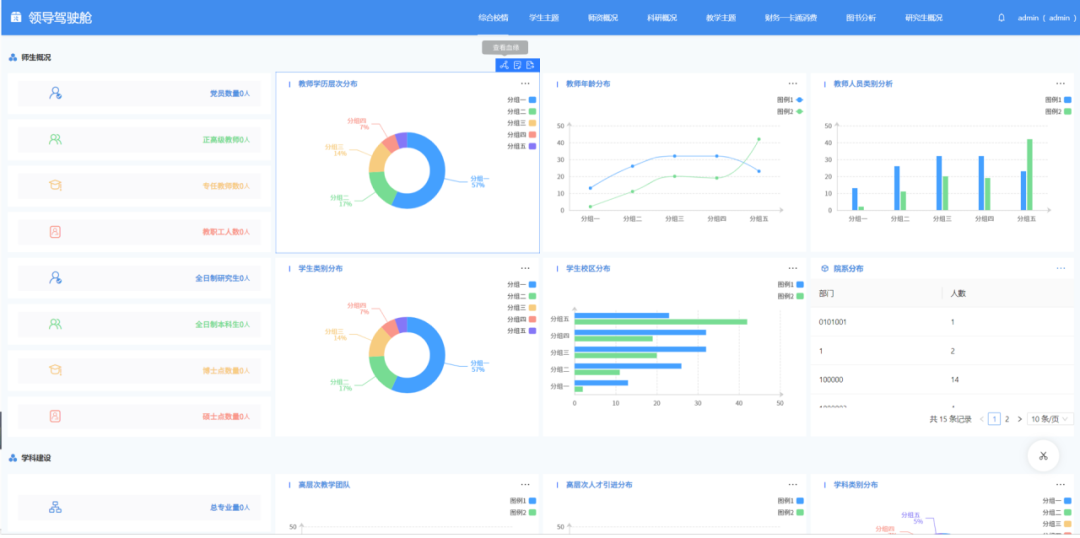This screenshot has height=538, width=1080.
Task: Click the blue person icon in the 党员数量 card
Action: (56, 93)
